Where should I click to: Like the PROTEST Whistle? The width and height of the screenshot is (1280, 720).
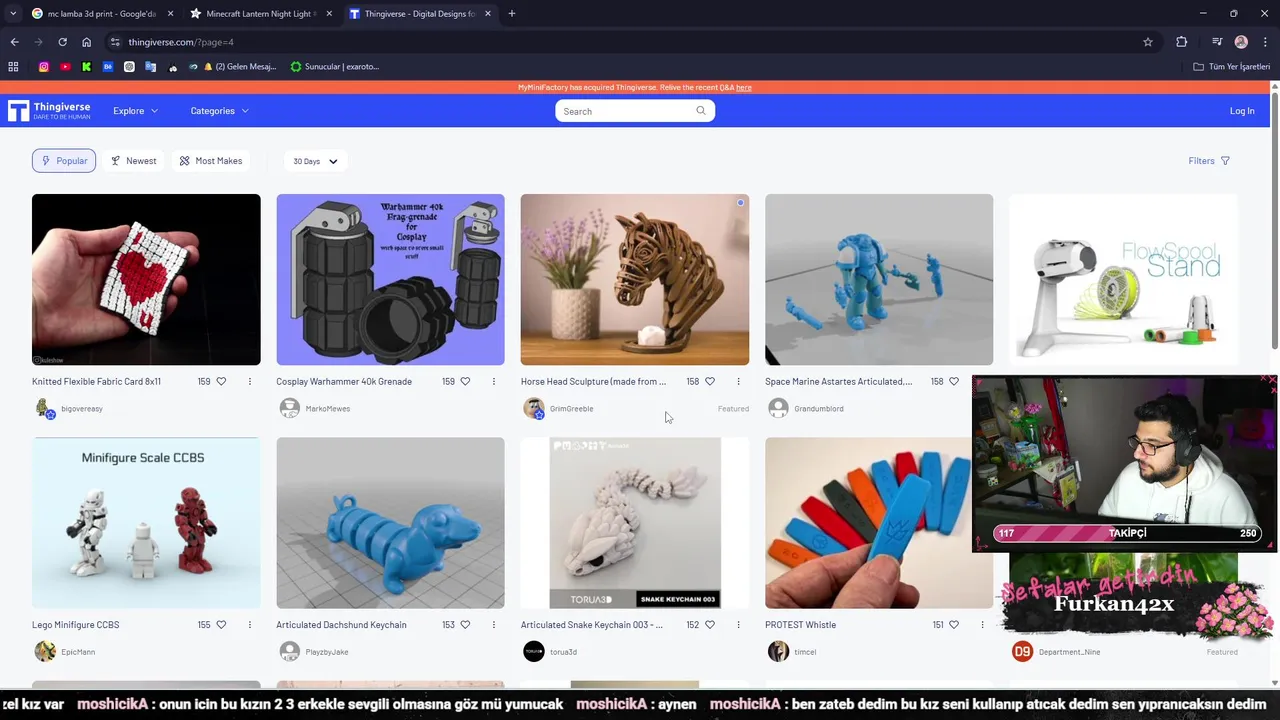[954, 625]
